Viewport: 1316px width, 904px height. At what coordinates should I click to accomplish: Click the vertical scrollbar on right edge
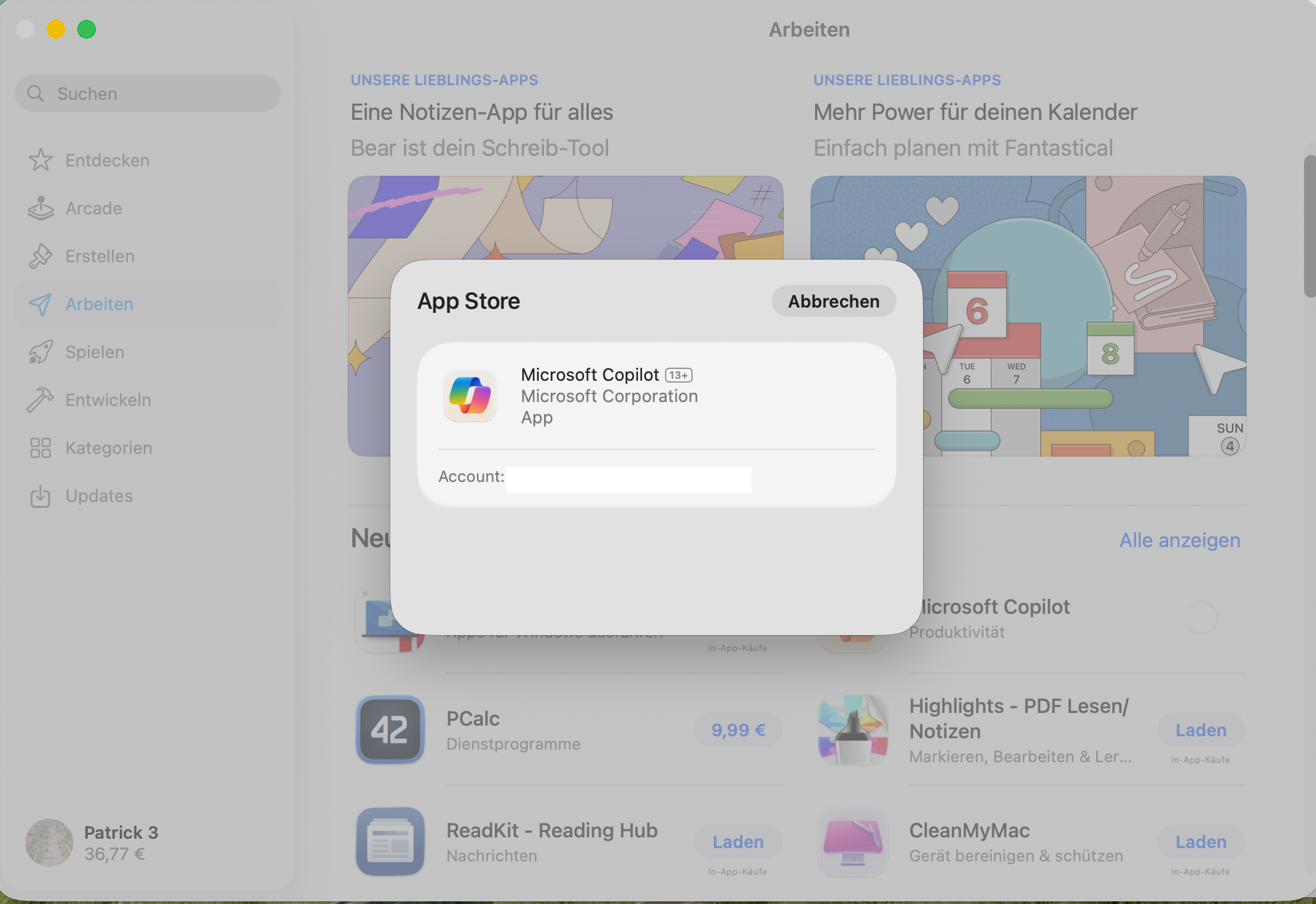[1309, 226]
